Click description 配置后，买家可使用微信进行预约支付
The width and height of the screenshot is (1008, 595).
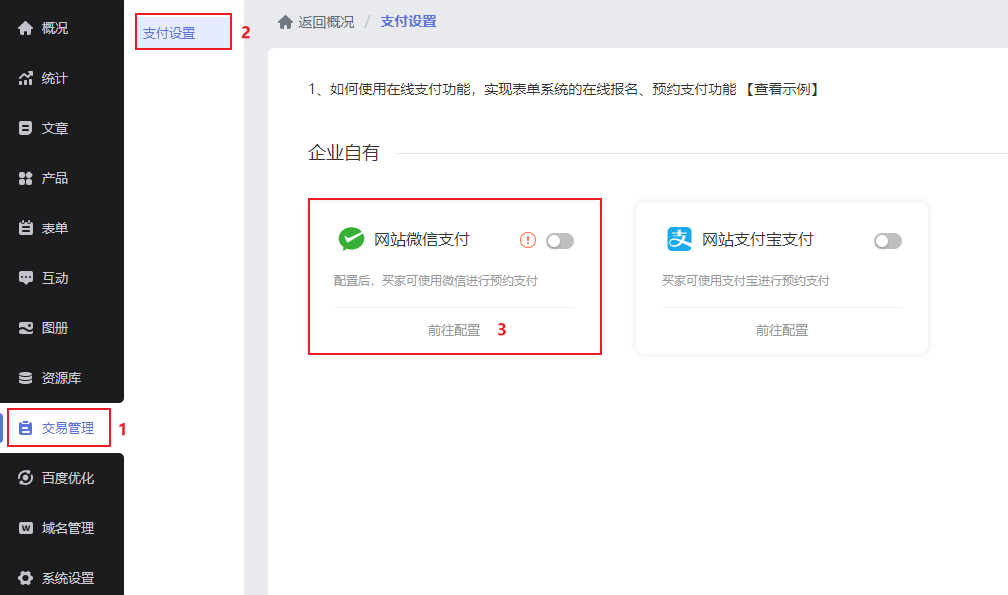[x=436, y=281]
